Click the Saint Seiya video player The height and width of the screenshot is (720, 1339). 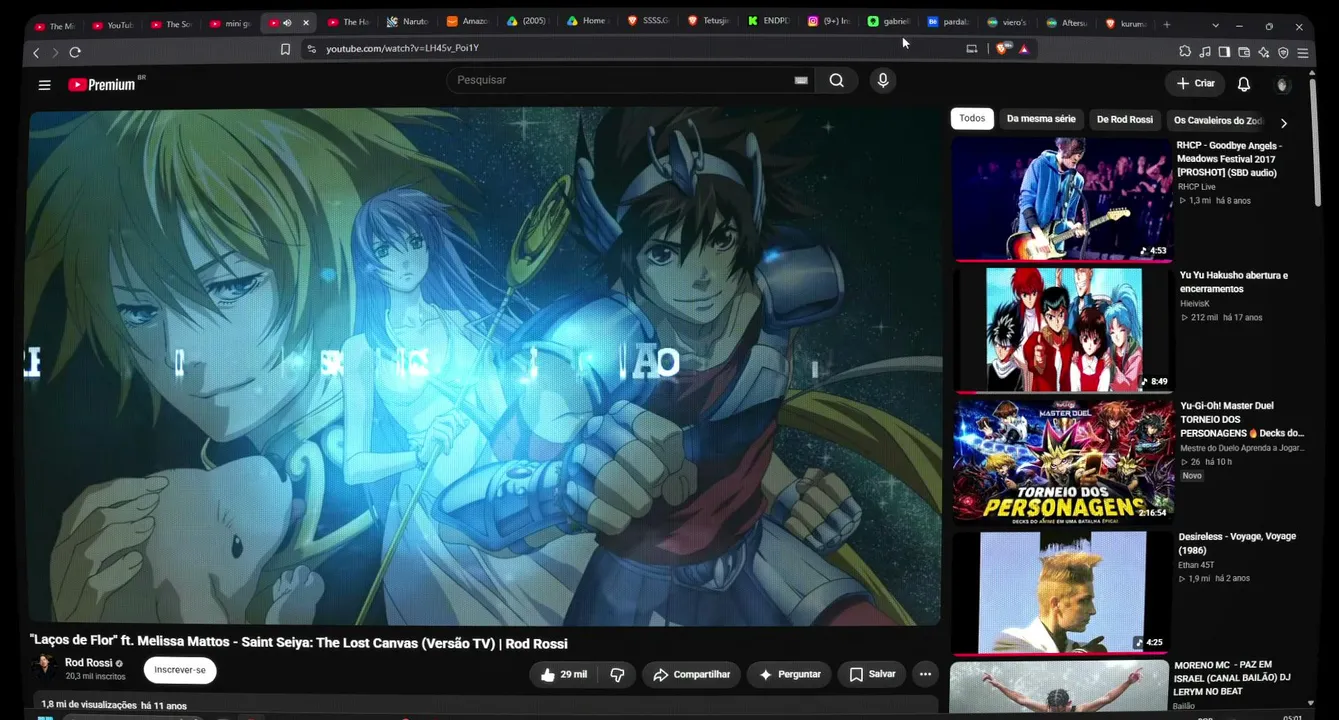click(484, 366)
